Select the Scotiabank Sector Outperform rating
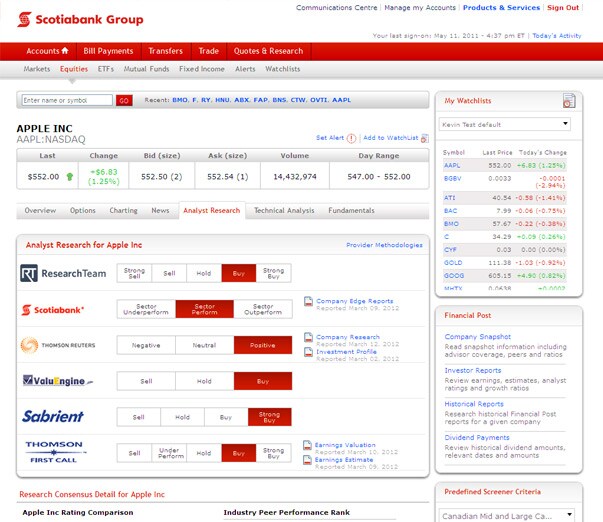The height and width of the screenshot is (522, 603). [263, 309]
